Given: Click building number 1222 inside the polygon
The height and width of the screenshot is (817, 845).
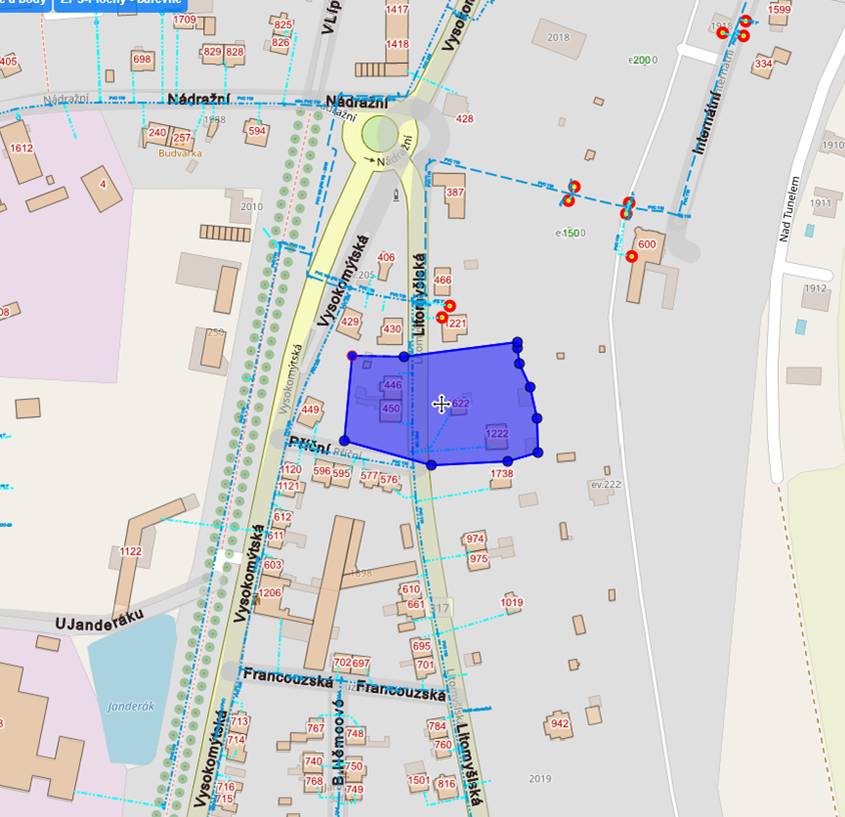Looking at the screenshot, I should coord(497,433).
